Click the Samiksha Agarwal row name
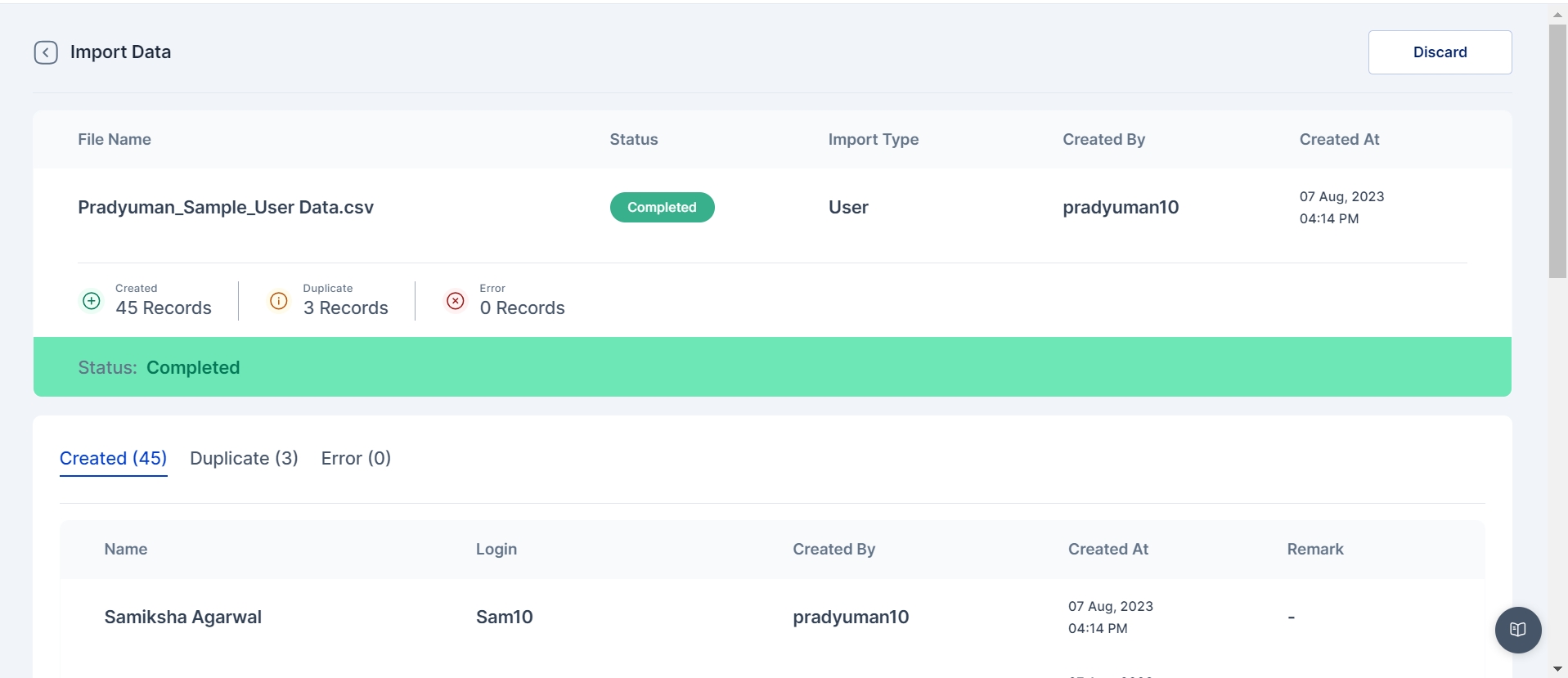 [x=182, y=617]
